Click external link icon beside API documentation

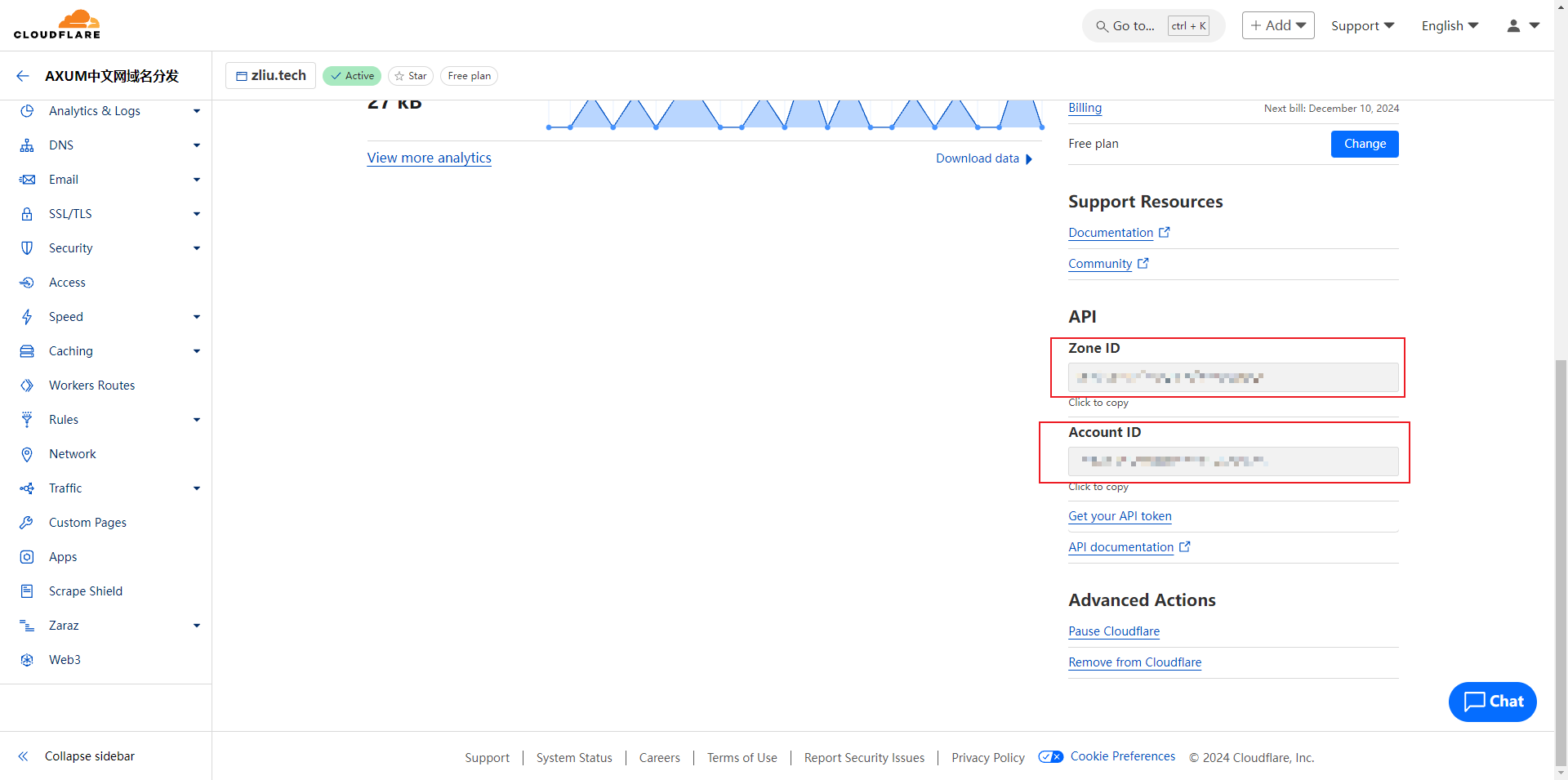pyautogui.click(x=1185, y=547)
